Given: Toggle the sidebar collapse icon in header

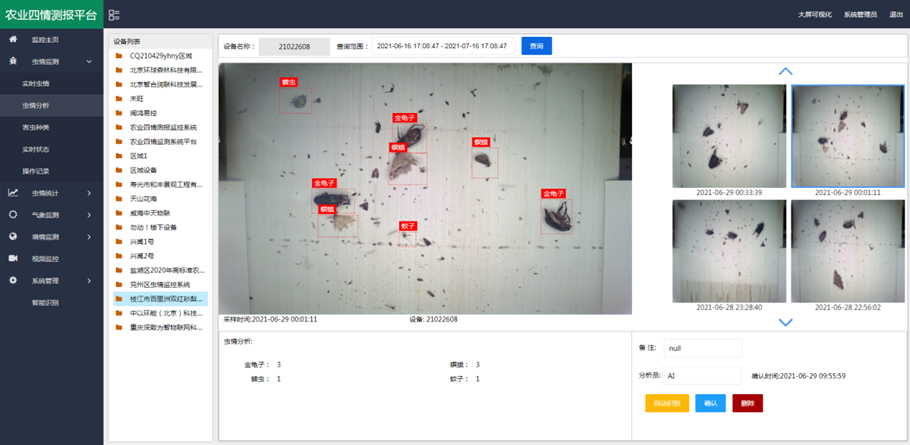Looking at the screenshot, I should pyautogui.click(x=114, y=15).
